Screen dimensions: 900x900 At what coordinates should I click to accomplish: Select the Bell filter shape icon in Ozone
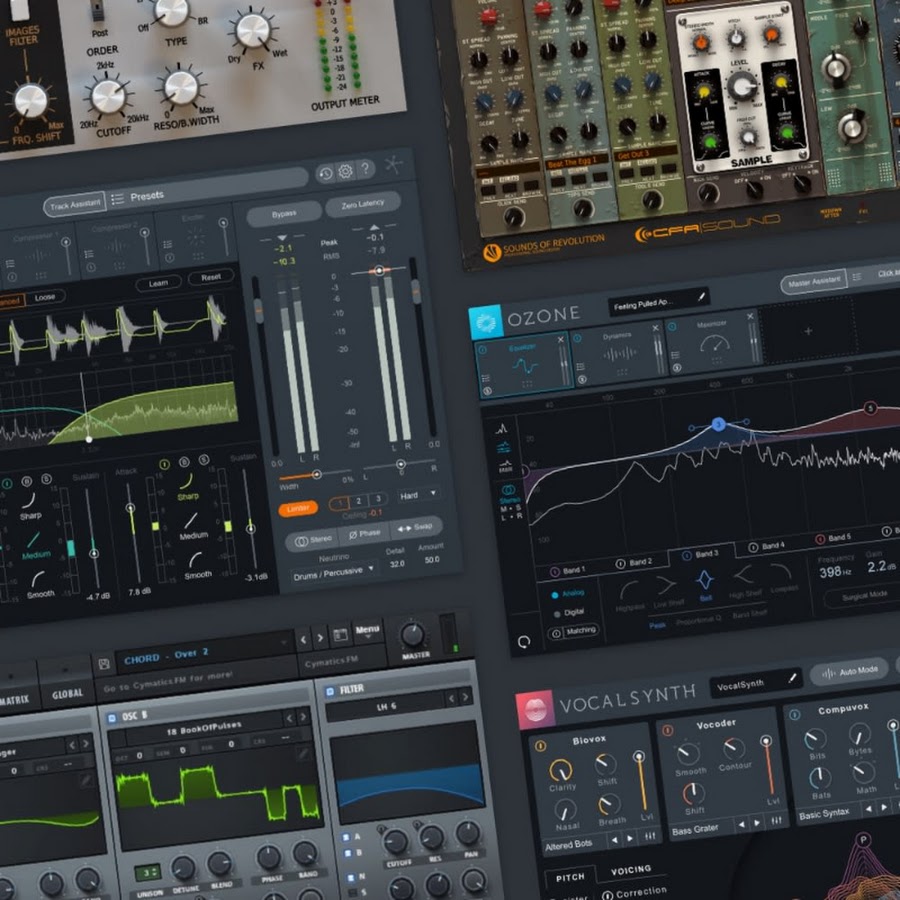[x=705, y=580]
